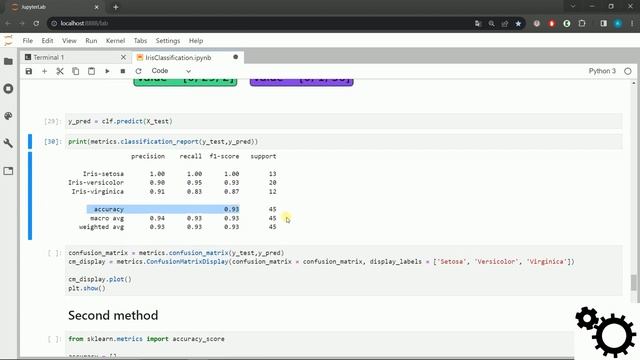Open the browser zoom magnifier icon

click(491, 24)
